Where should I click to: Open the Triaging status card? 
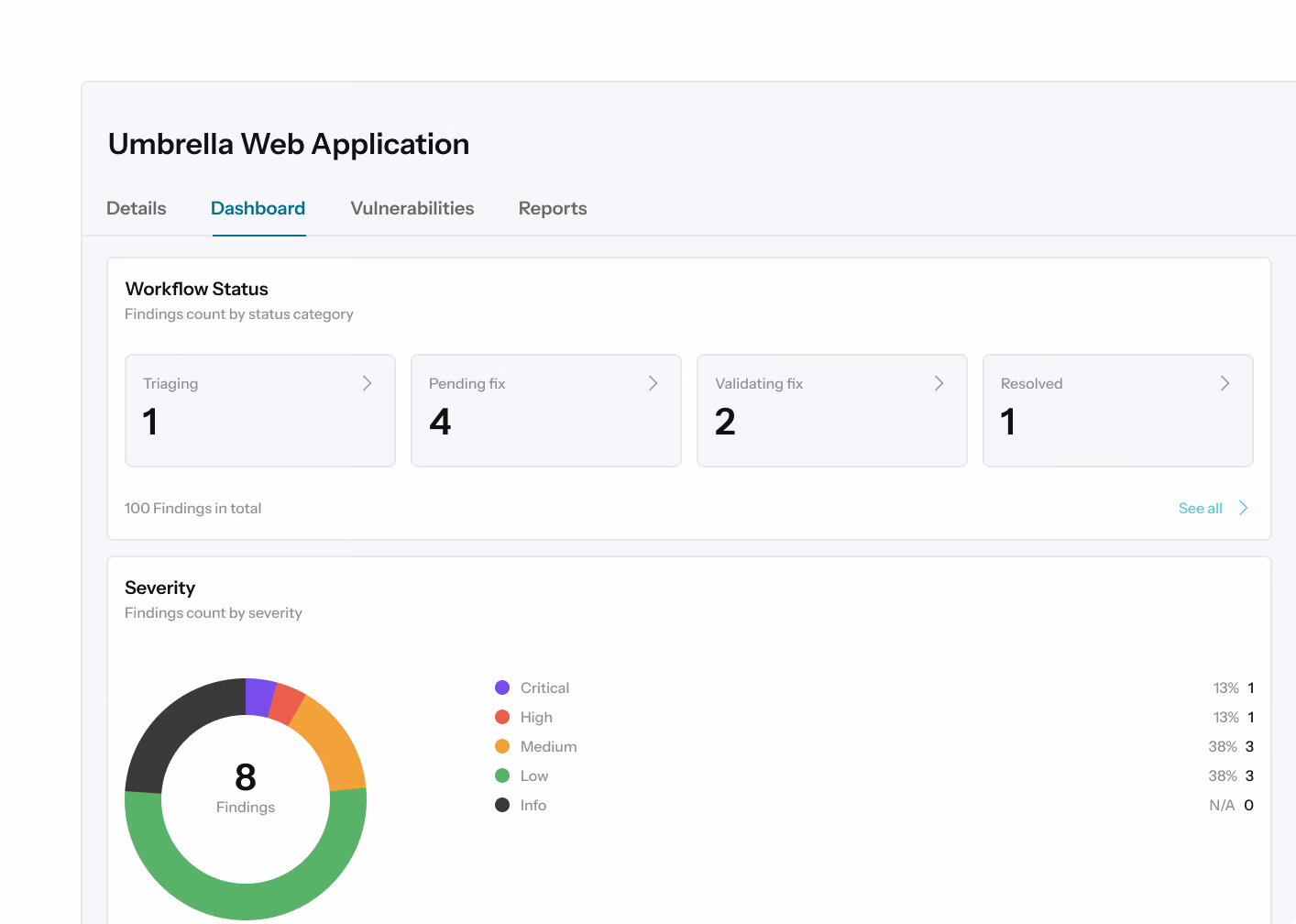click(260, 411)
